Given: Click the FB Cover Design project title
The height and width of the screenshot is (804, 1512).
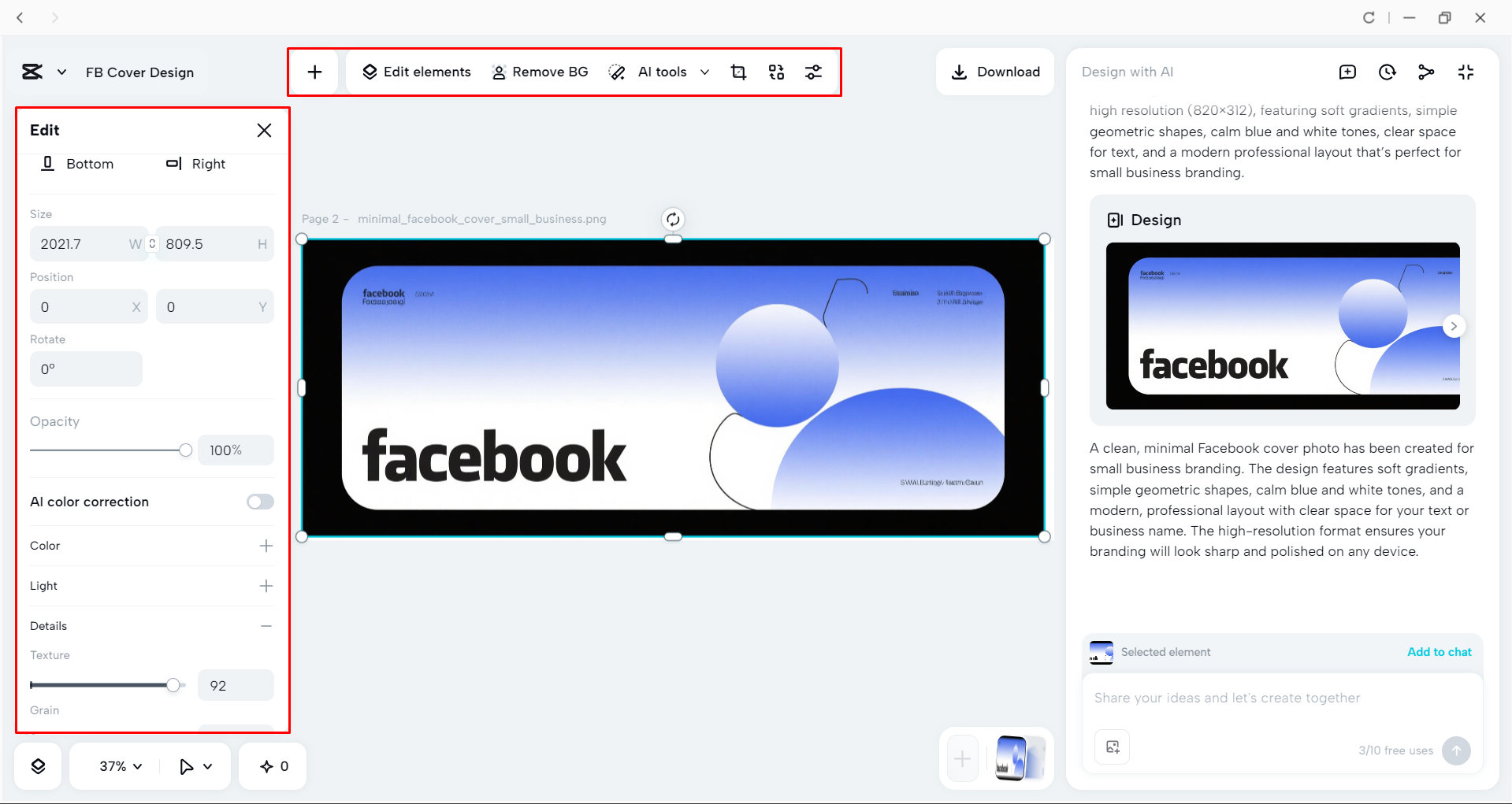Looking at the screenshot, I should coord(139,72).
